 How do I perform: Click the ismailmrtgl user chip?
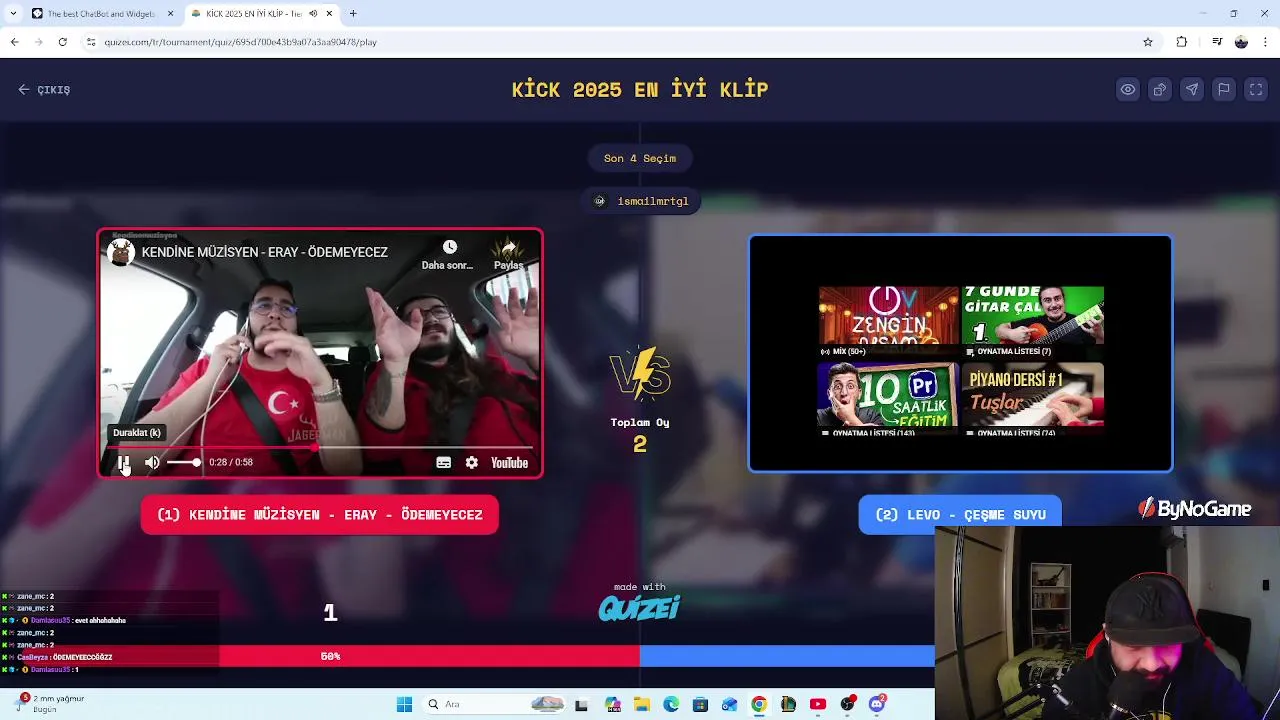click(640, 201)
